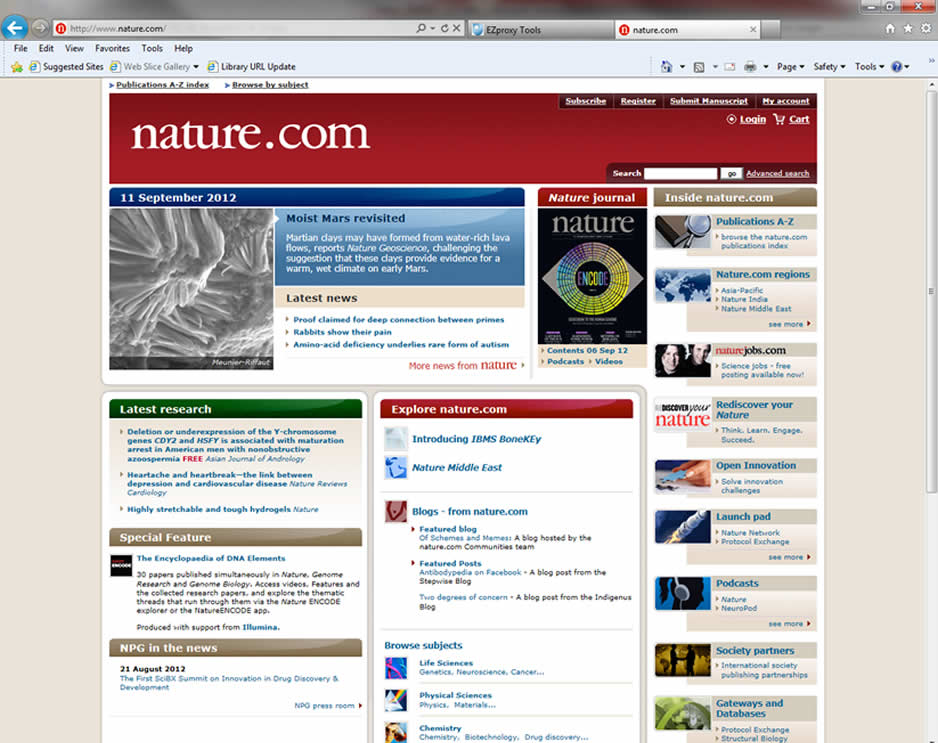
Task: Click the Submit Manuscript link
Action: click(709, 101)
